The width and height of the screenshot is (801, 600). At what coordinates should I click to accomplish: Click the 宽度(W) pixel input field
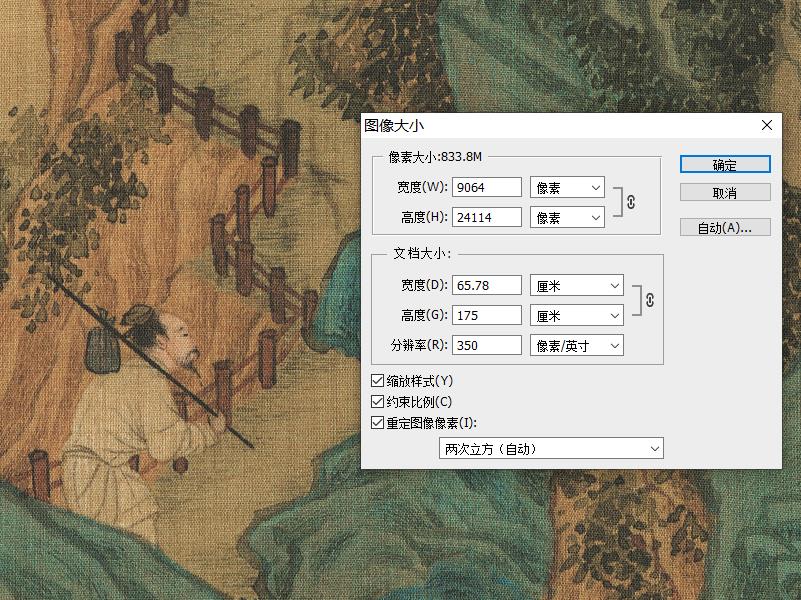[487, 187]
